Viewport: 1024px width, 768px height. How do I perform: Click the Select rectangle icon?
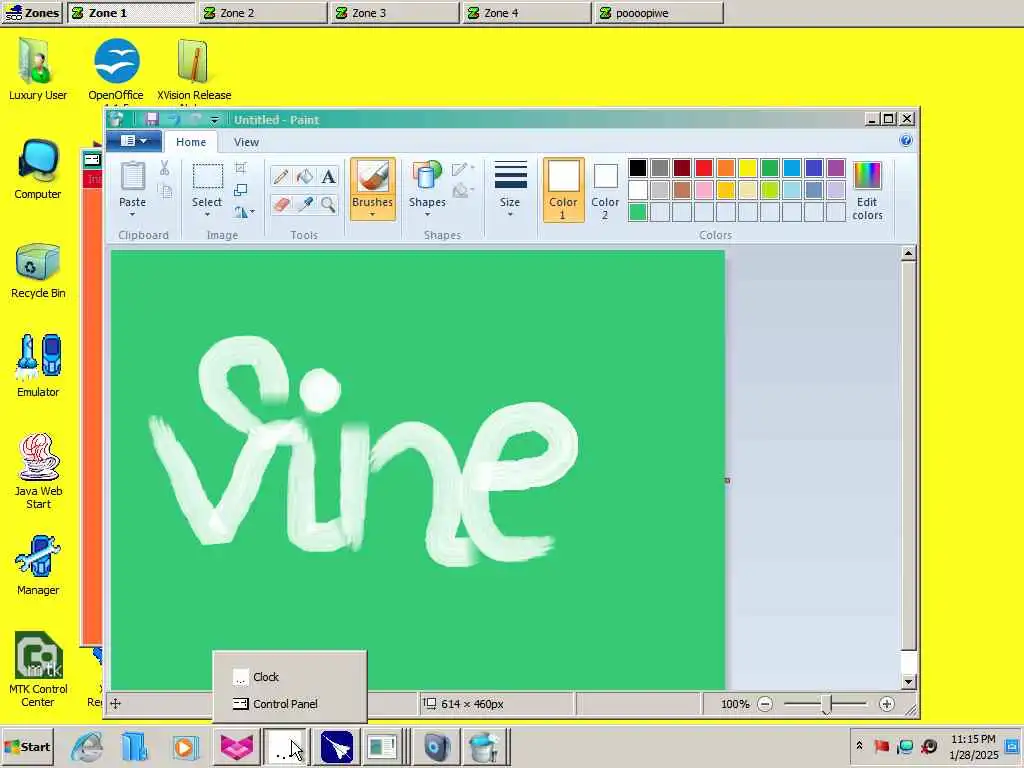[x=207, y=177]
